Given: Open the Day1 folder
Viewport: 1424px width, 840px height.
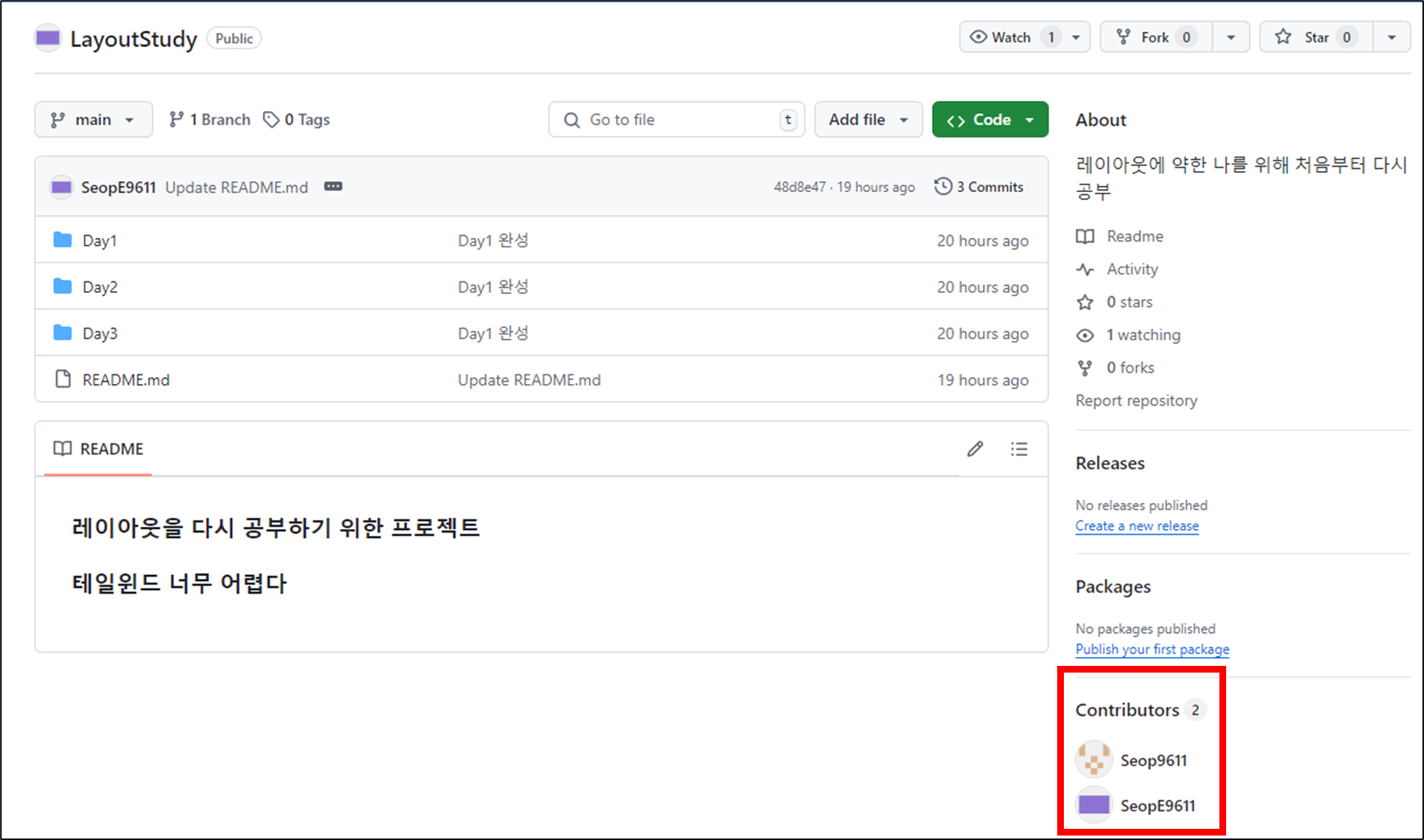Looking at the screenshot, I should point(100,241).
